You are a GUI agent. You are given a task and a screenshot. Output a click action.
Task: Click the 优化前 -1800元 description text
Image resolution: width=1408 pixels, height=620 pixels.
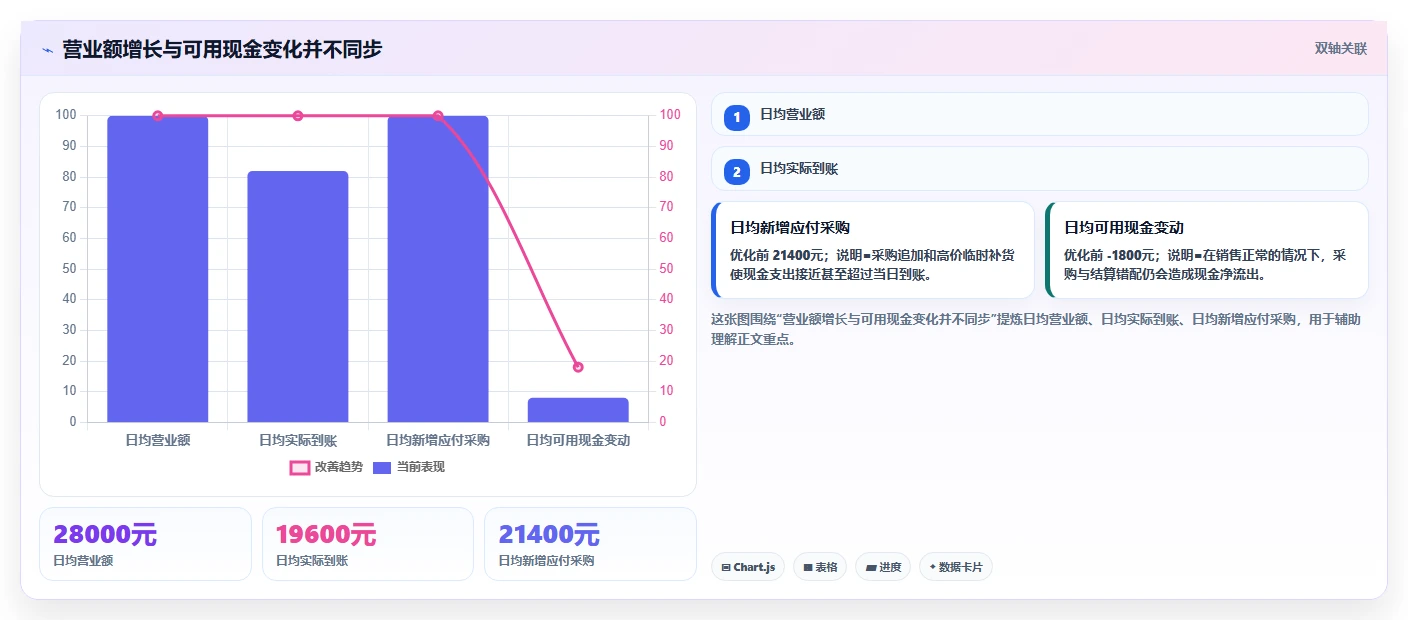1205,265
